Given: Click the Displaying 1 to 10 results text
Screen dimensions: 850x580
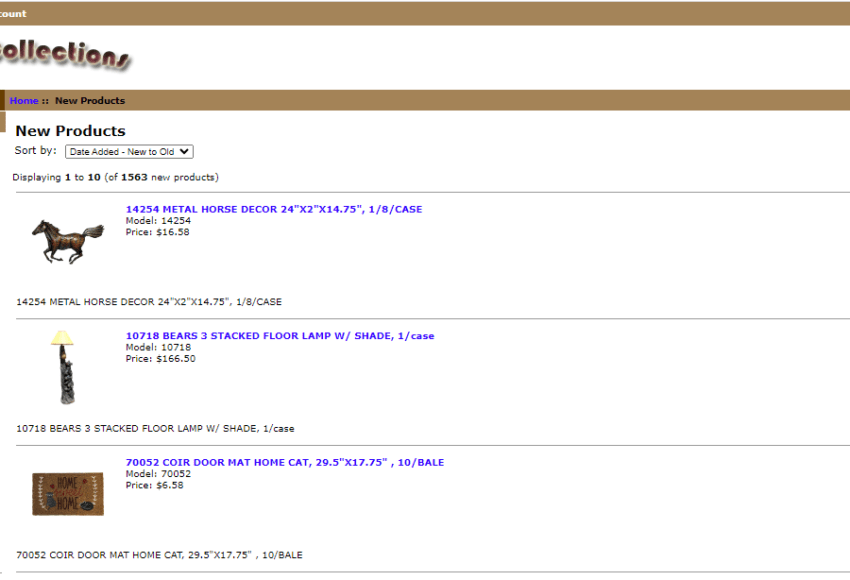Looking at the screenshot, I should tap(115, 177).
